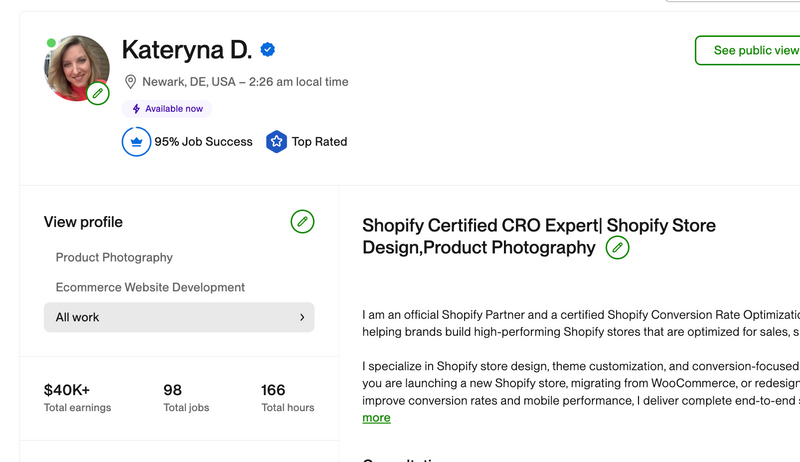Click the 95% Job Success text
The image size is (800, 462).
pyautogui.click(x=204, y=142)
